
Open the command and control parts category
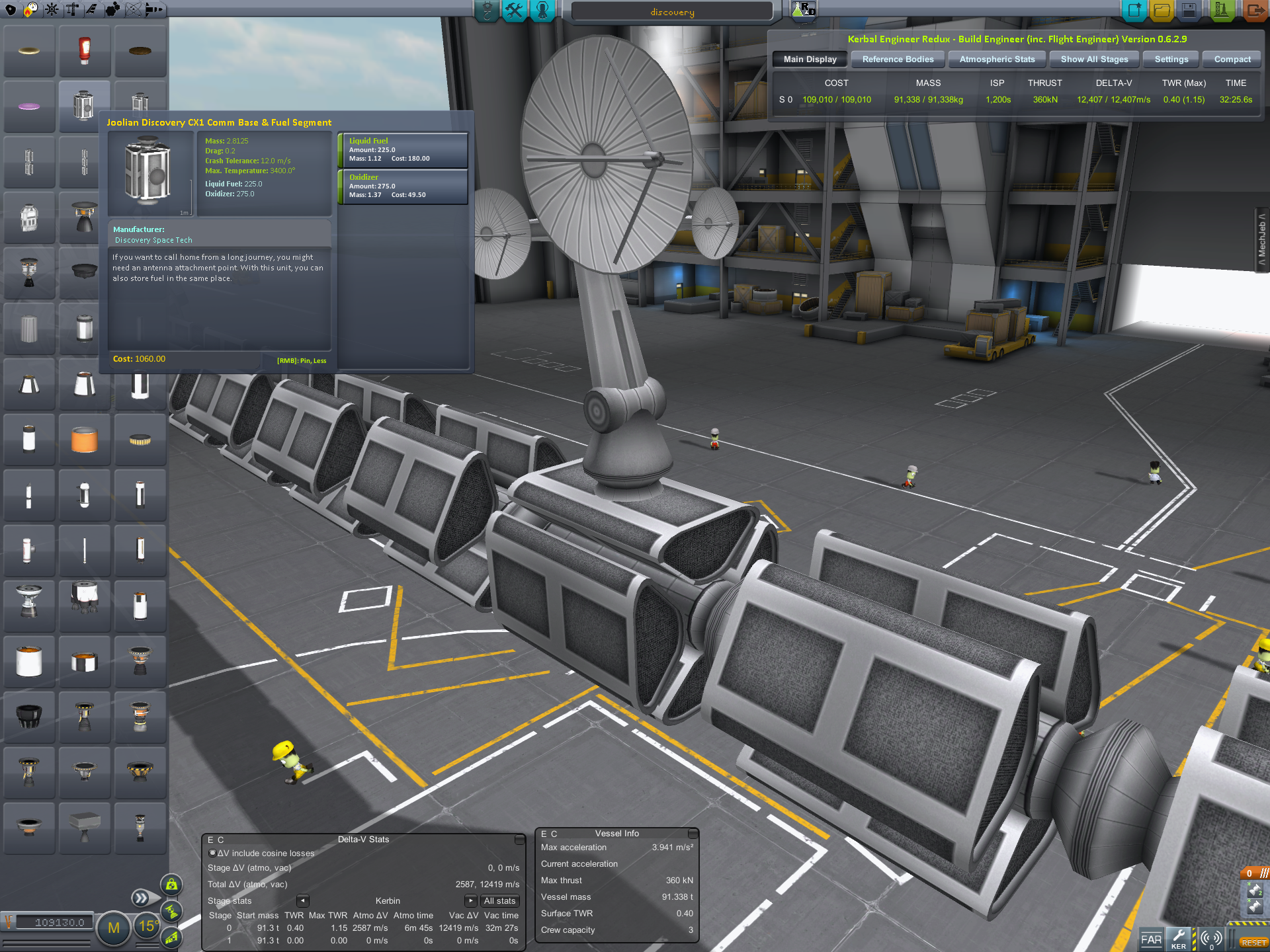(52, 9)
